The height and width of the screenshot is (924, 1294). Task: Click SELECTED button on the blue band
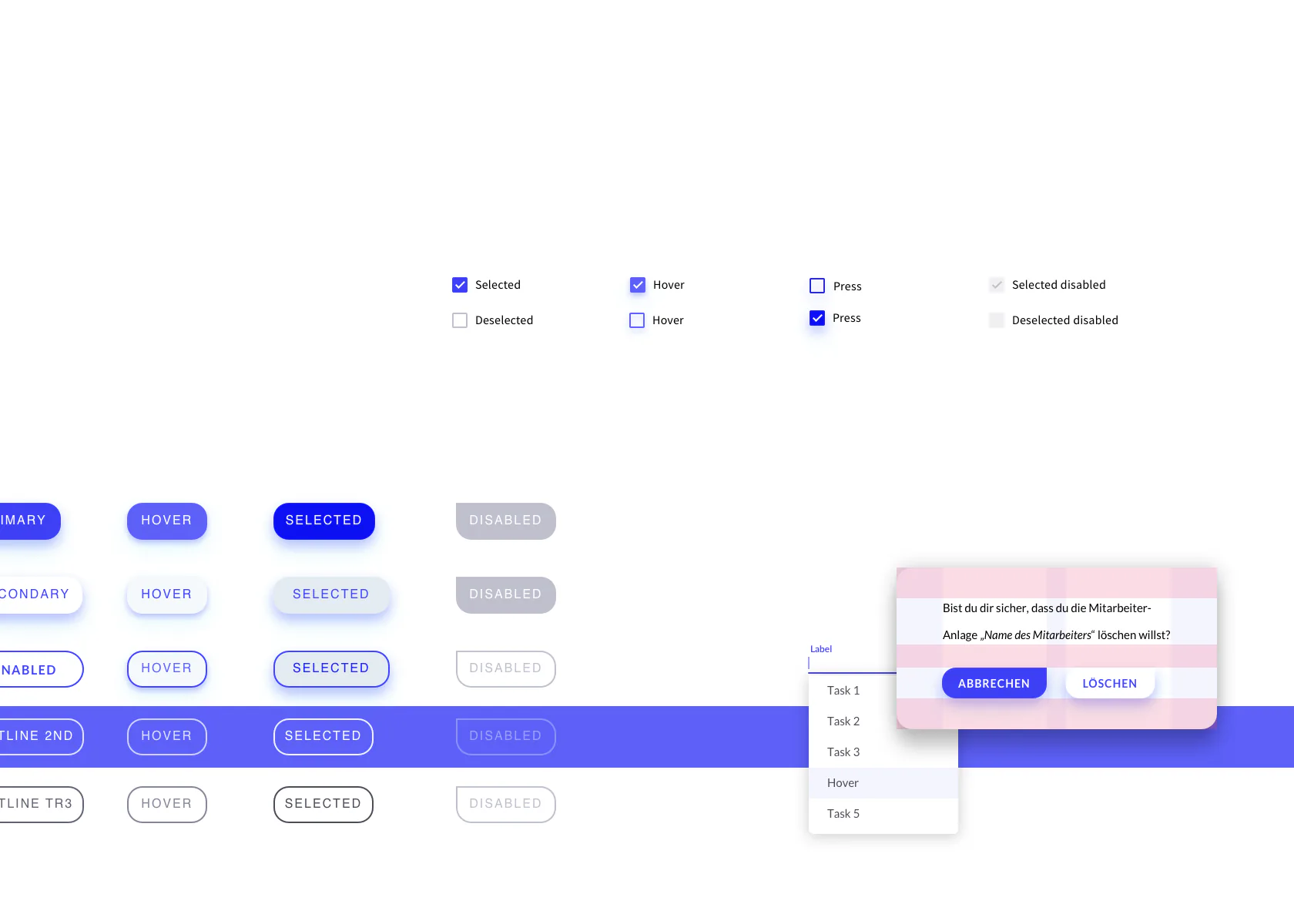point(323,737)
